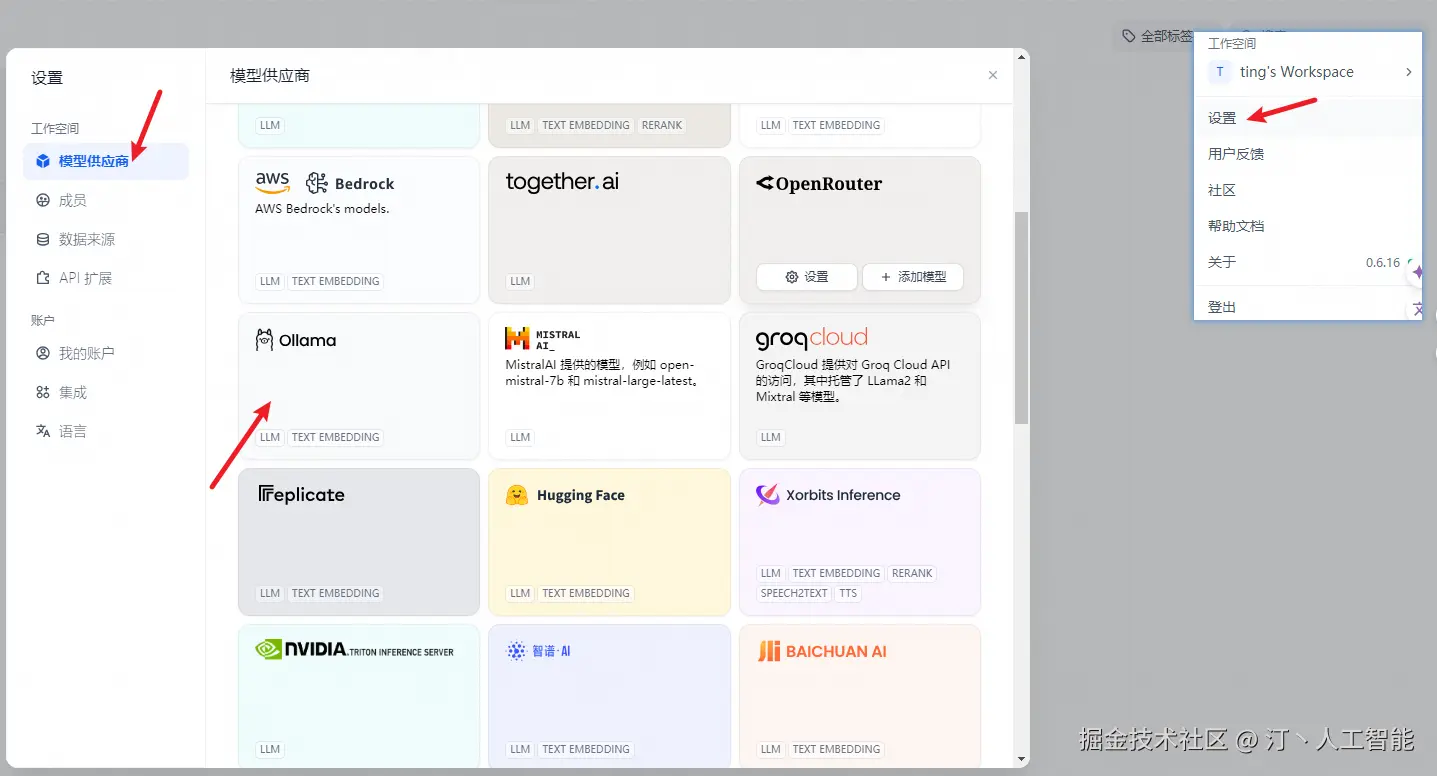The image size is (1437, 776).
Task: Click the 成员 members icon
Action: point(43,200)
